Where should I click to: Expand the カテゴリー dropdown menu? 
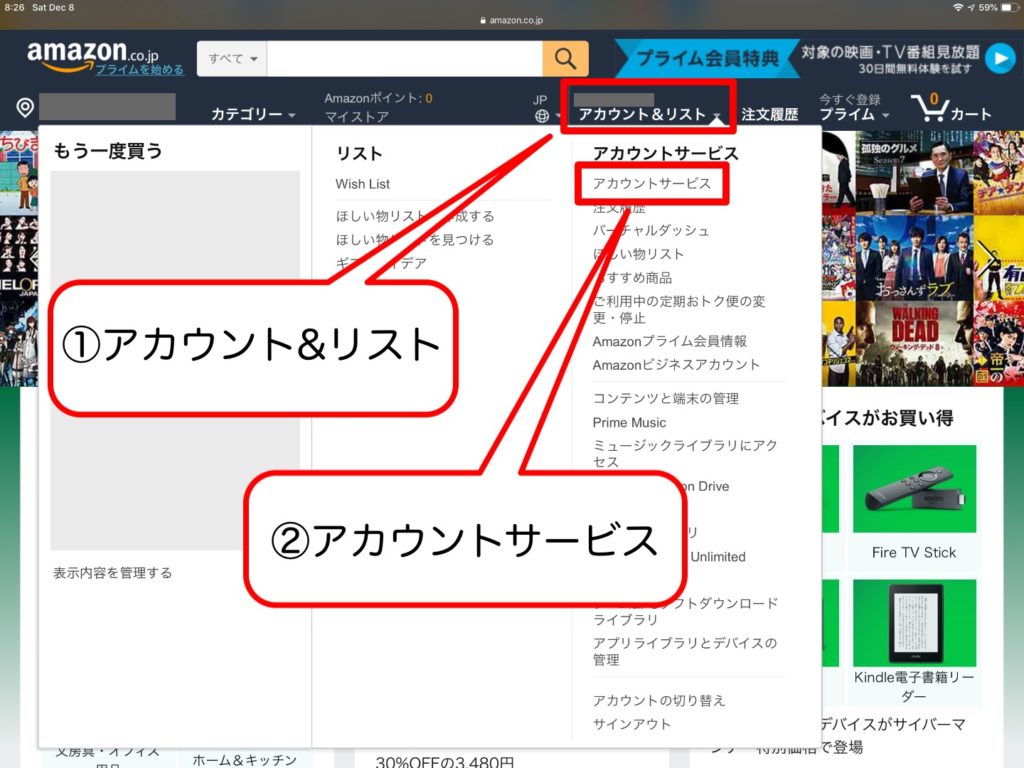pyautogui.click(x=253, y=115)
